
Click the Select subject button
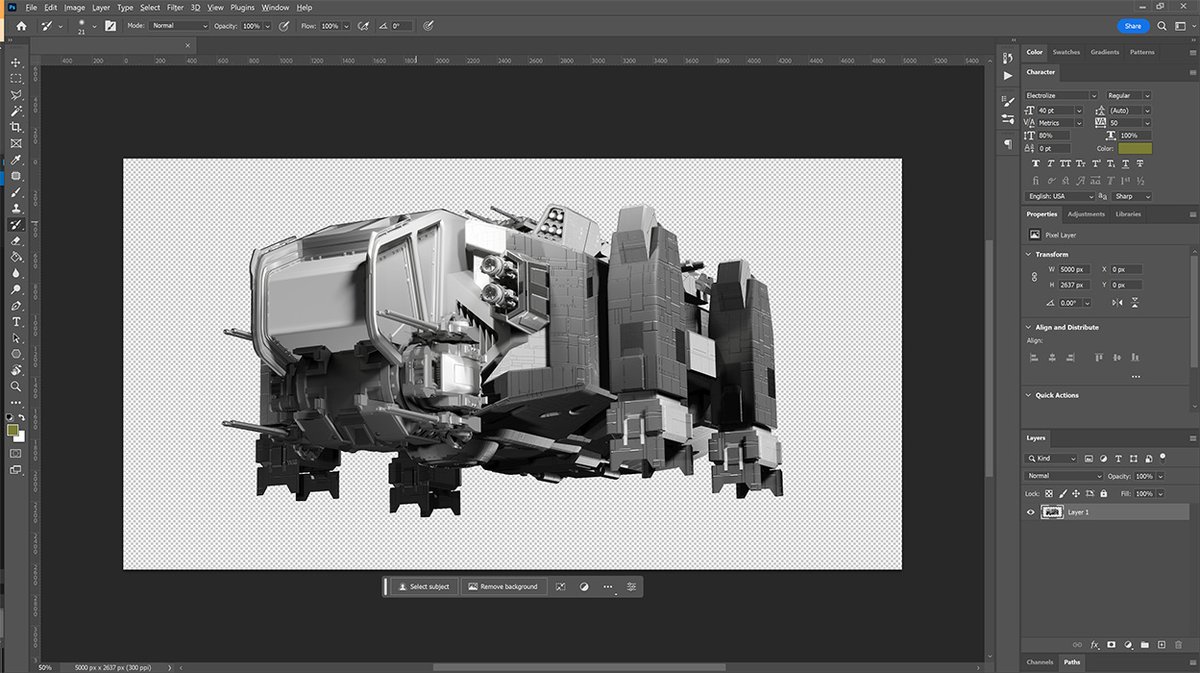(x=423, y=587)
